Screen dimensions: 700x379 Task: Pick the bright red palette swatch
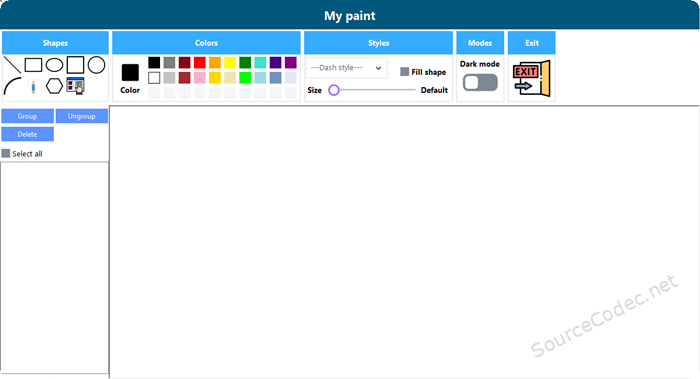[200, 62]
